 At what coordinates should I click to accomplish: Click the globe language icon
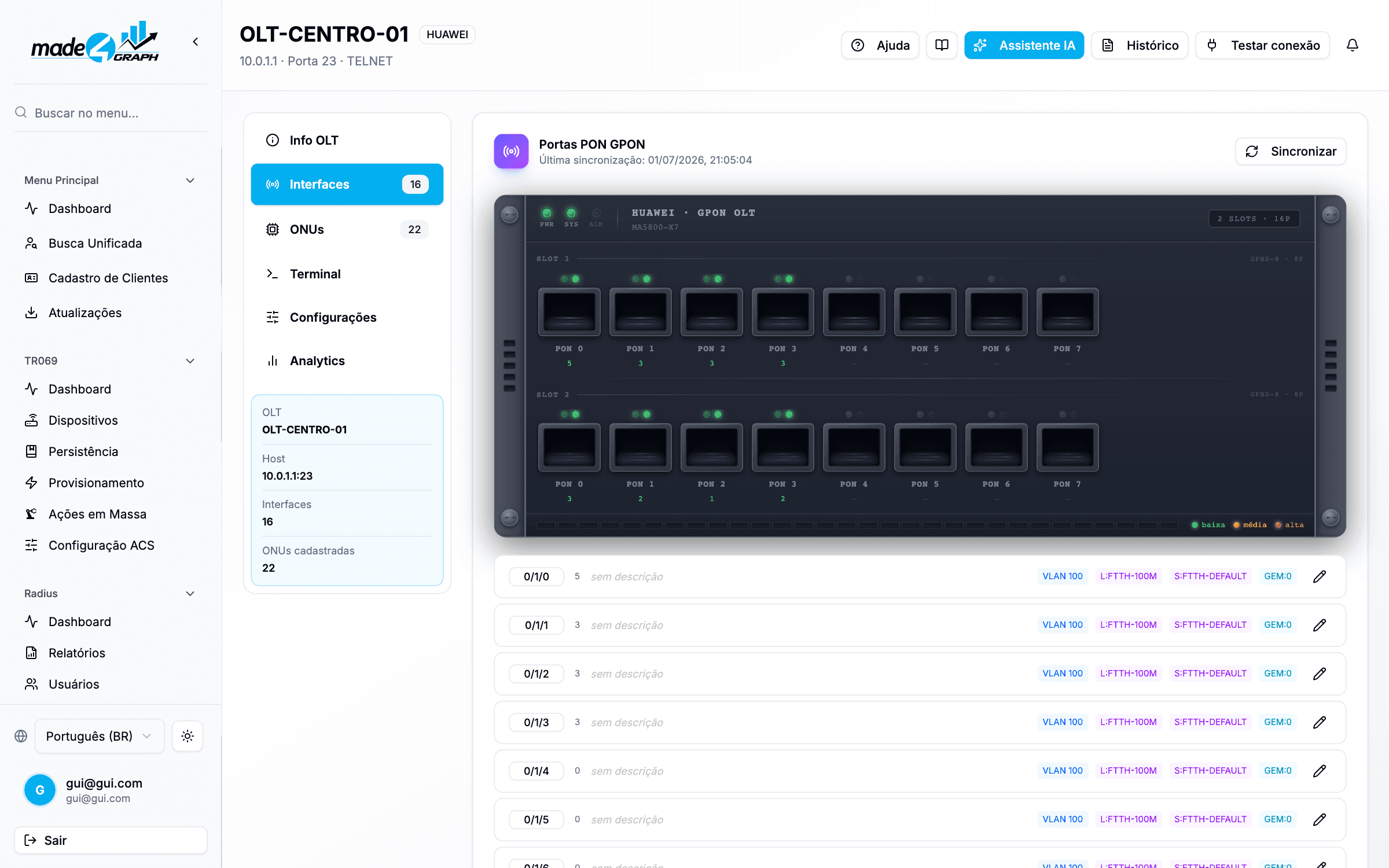coord(21,736)
